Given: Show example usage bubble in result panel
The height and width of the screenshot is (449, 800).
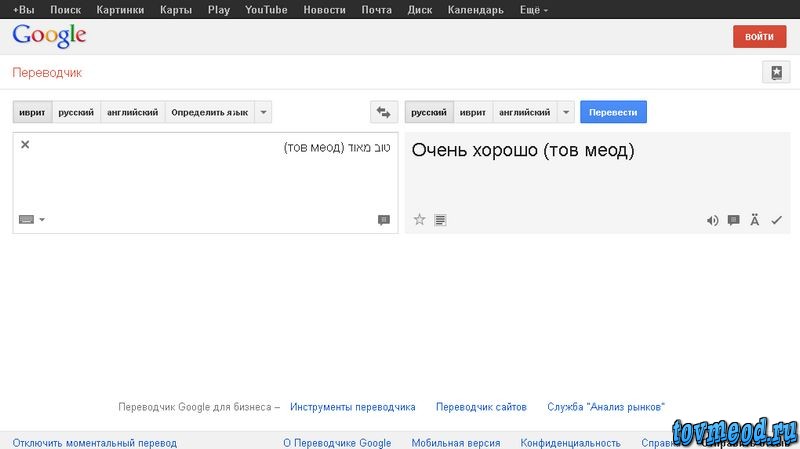Looking at the screenshot, I should click(733, 220).
